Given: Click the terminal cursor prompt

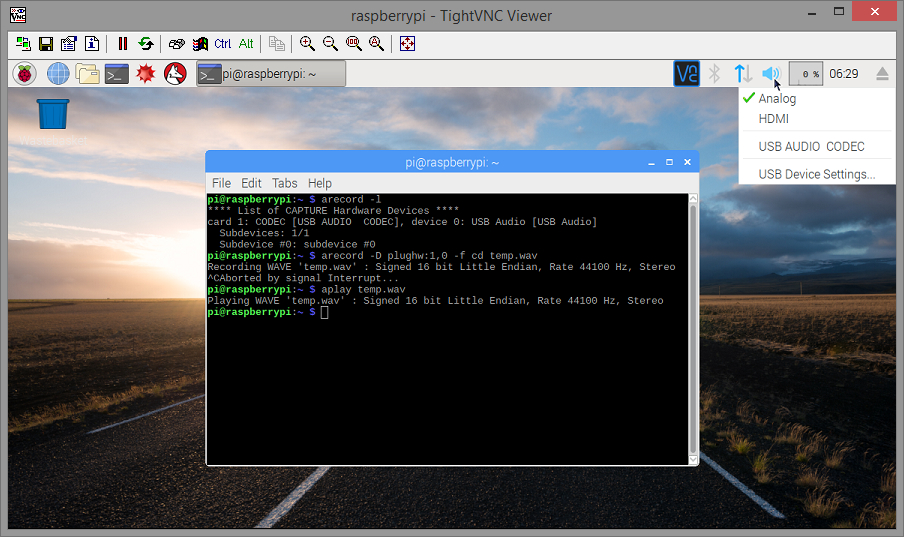Looking at the screenshot, I should (x=325, y=312).
